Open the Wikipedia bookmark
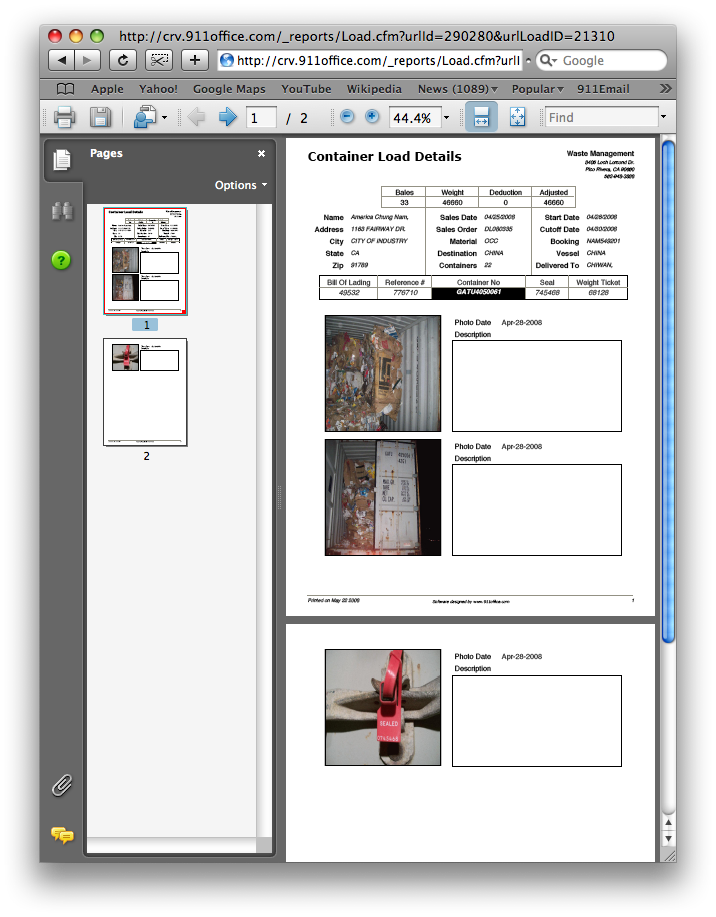The height and width of the screenshot is (917, 716). coord(374,89)
